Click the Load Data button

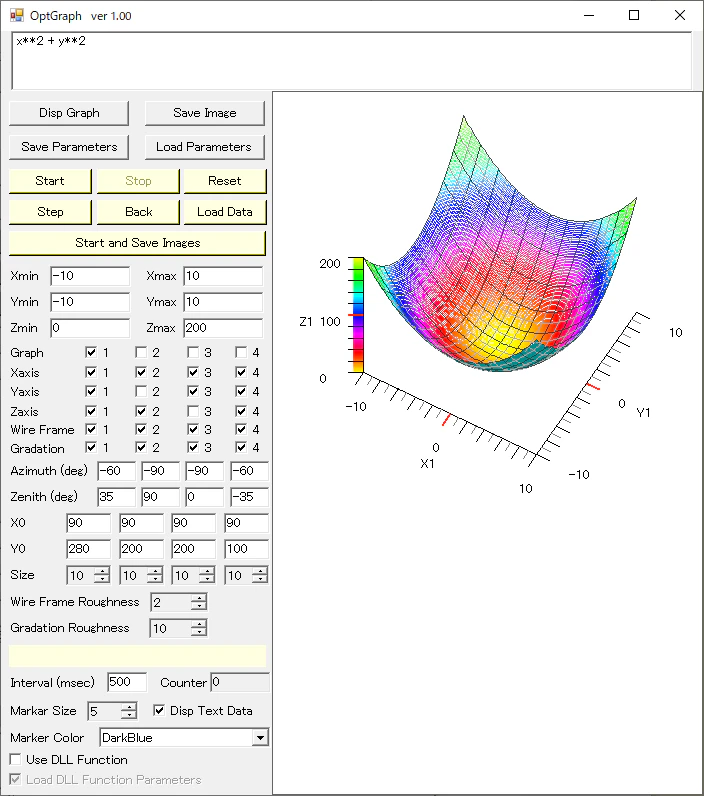click(x=225, y=212)
